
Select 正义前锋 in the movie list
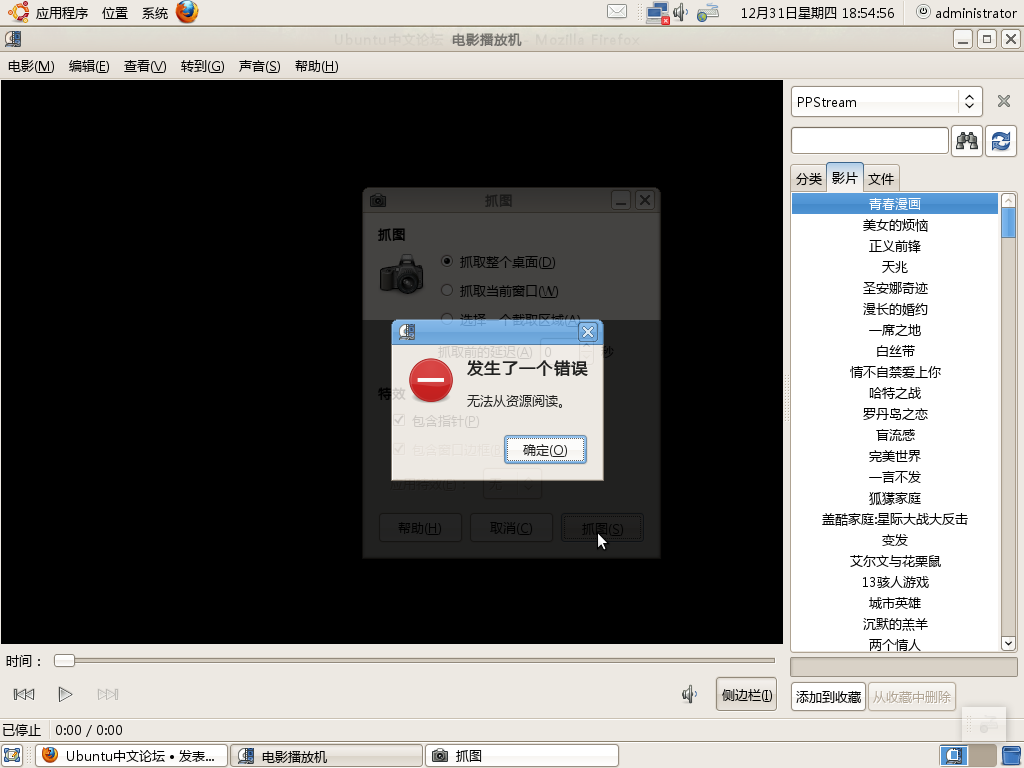tap(895, 246)
